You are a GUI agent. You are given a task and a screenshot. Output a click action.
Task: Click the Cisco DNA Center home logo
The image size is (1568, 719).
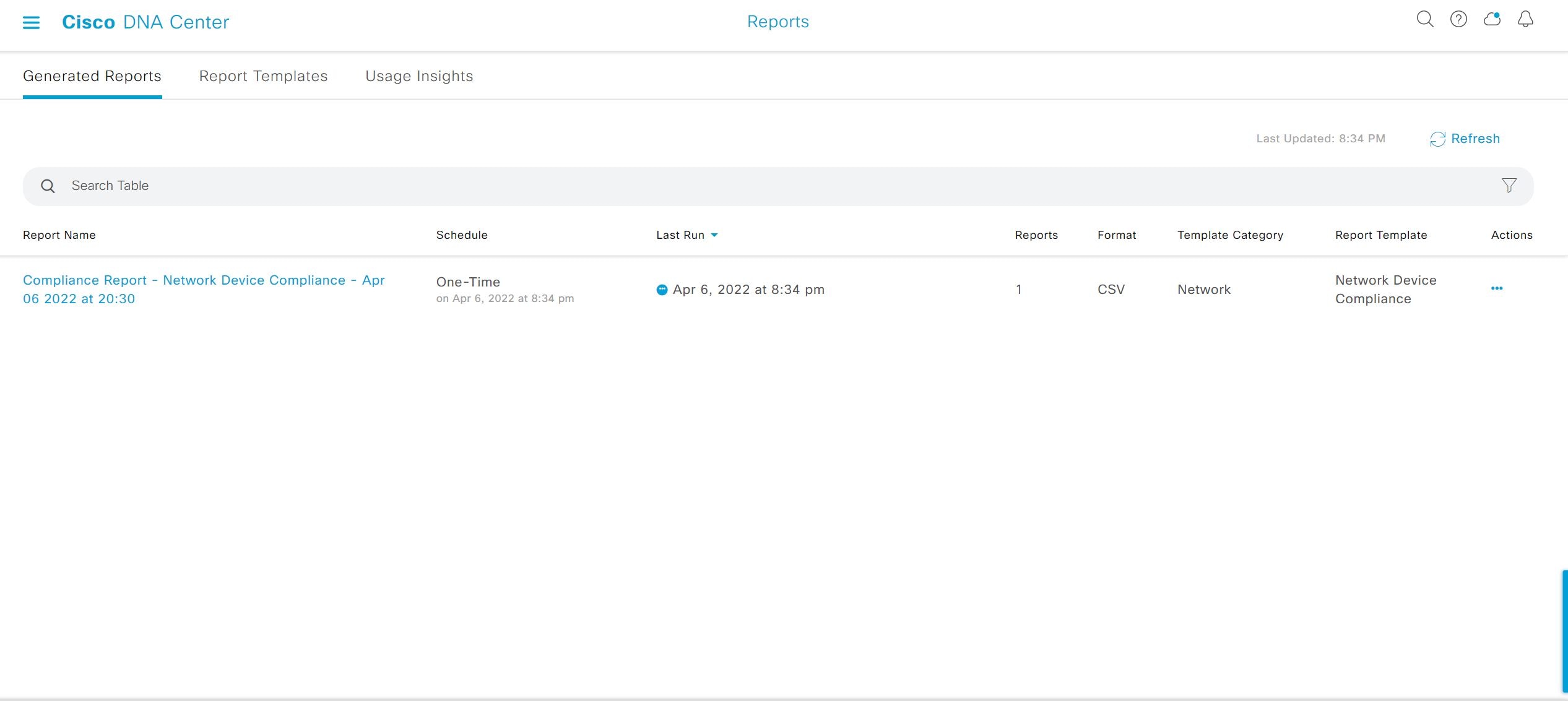coord(145,22)
